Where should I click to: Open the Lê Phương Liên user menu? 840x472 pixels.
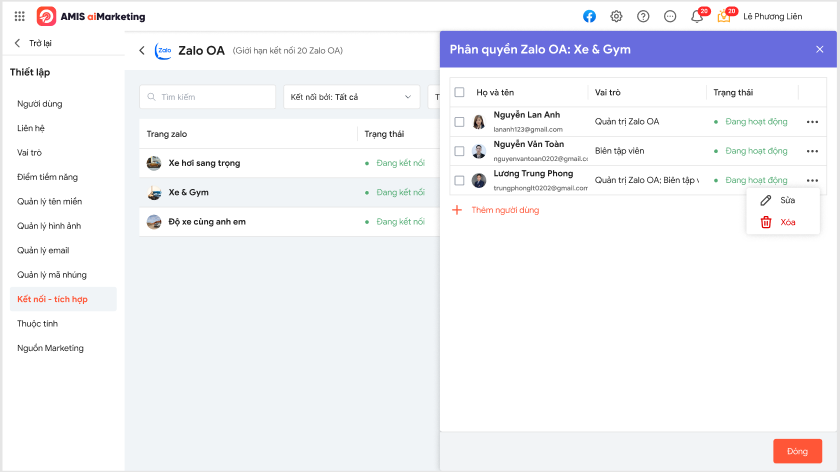[772, 17]
